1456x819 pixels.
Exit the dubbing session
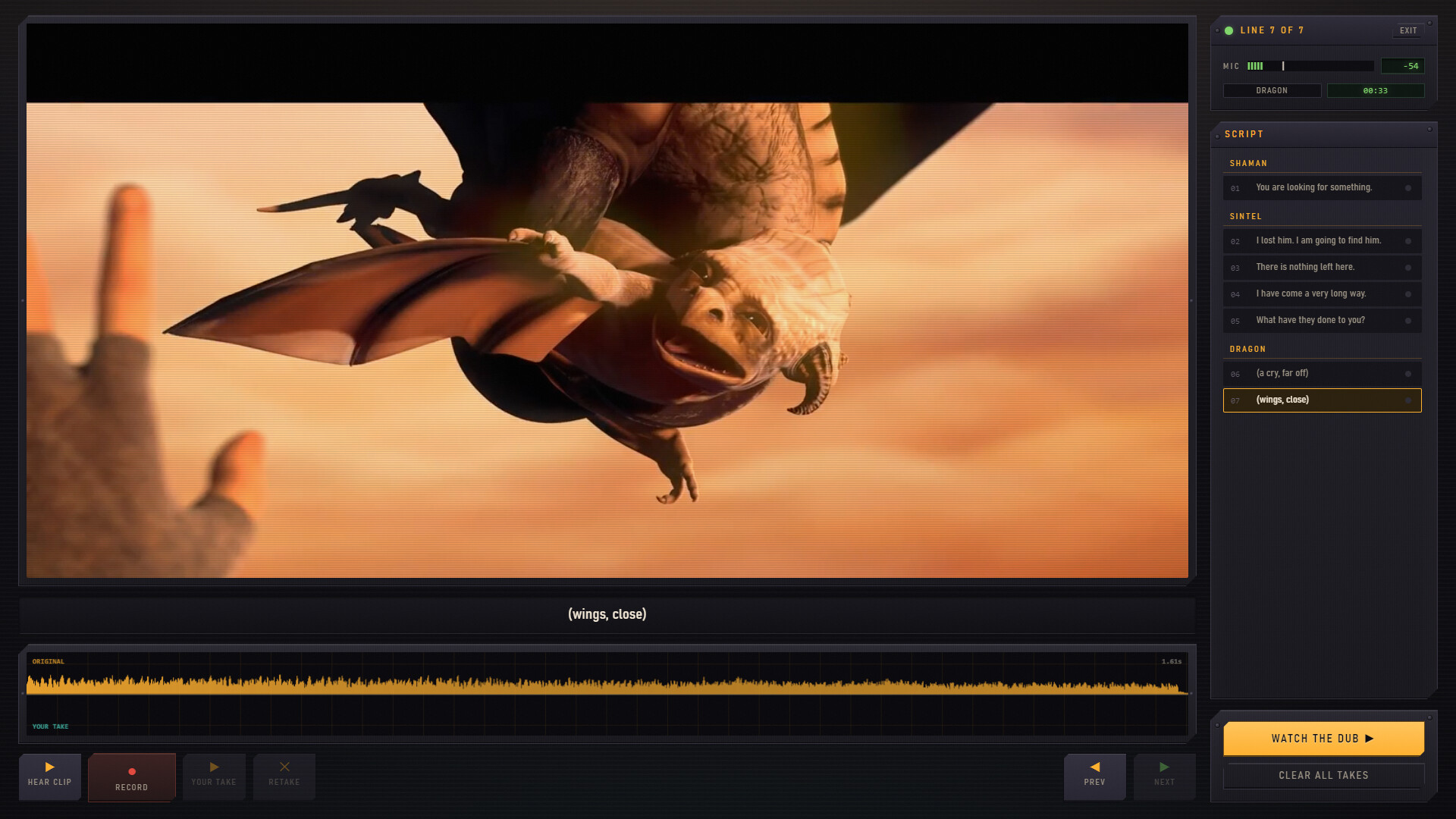coord(1408,30)
